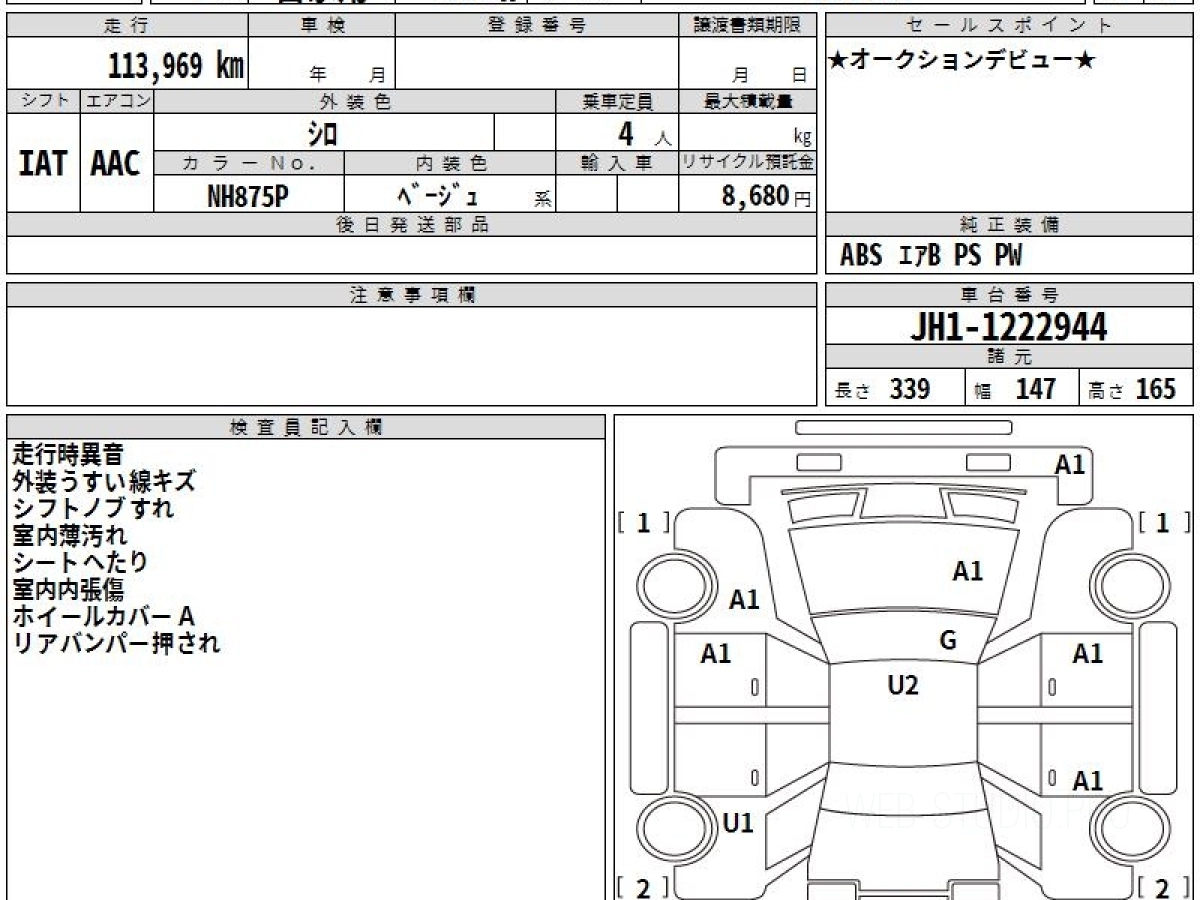
Task: Select the 室内薄汚れ note line
Action: [69, 535]
